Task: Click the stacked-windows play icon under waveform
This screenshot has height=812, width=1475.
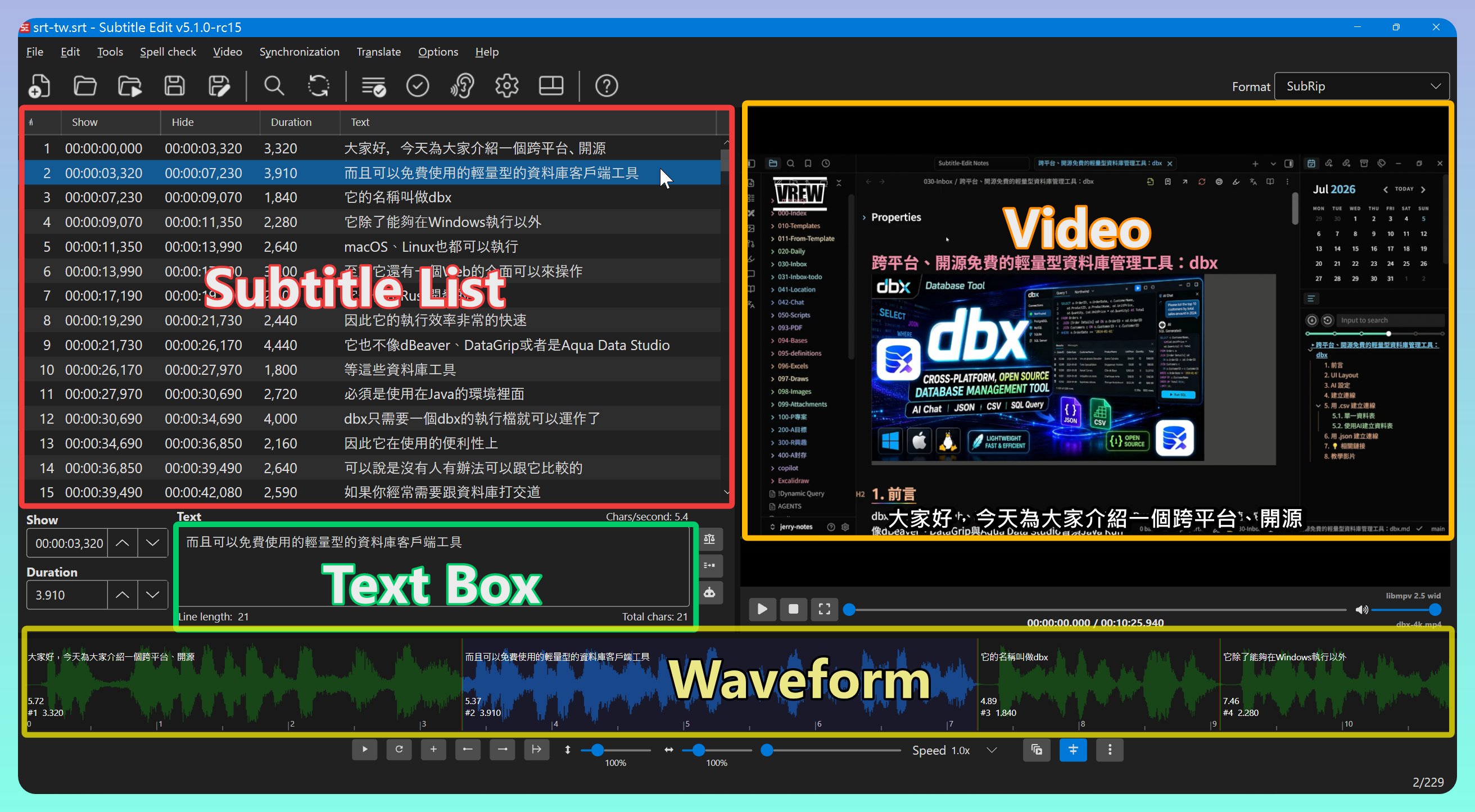Action: (1037, 750)
